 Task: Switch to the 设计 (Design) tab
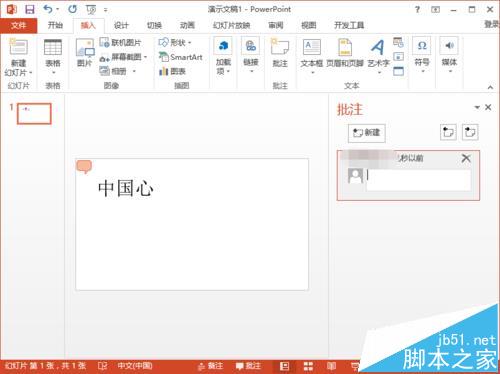coord(121,25)
